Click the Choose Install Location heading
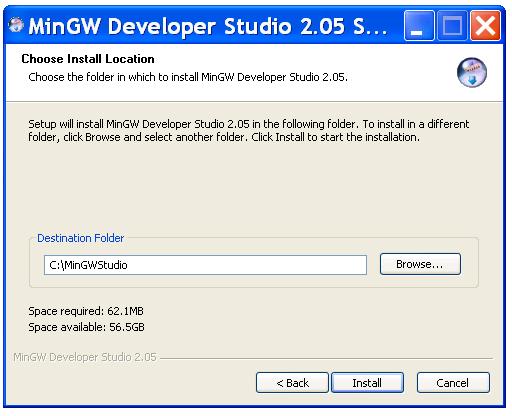 [x=88, y=59]
